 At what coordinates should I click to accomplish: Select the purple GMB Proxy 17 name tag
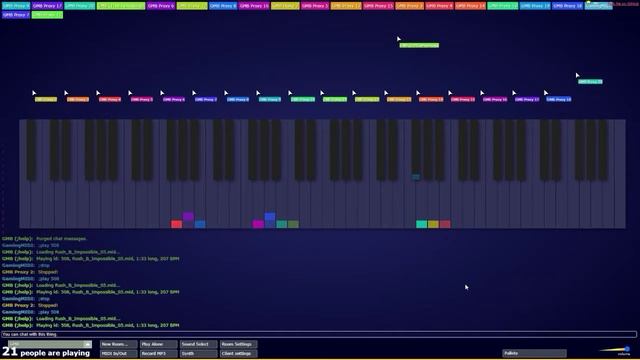coord(47,6)
